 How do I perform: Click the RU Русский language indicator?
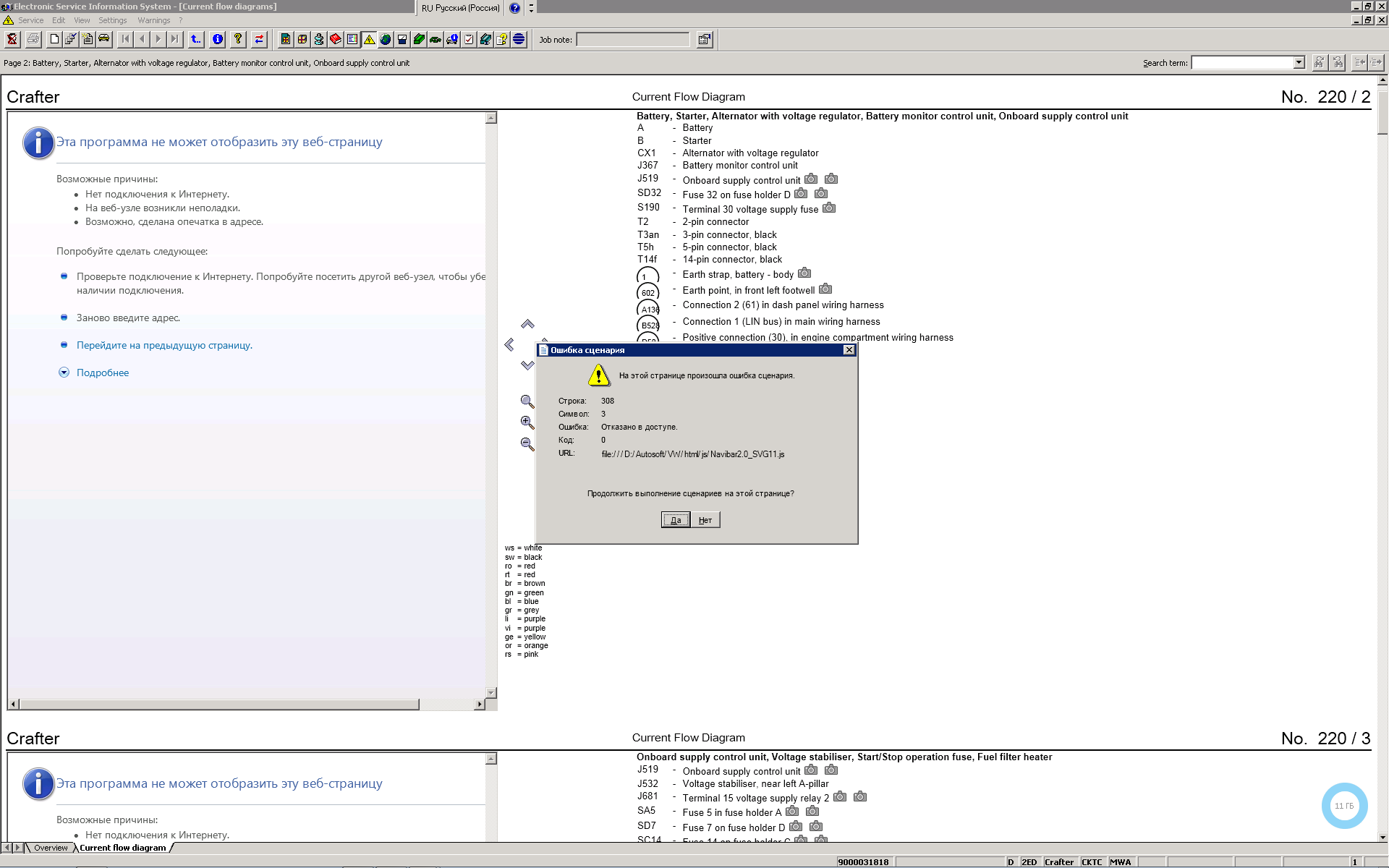click(x=461, y=8)
